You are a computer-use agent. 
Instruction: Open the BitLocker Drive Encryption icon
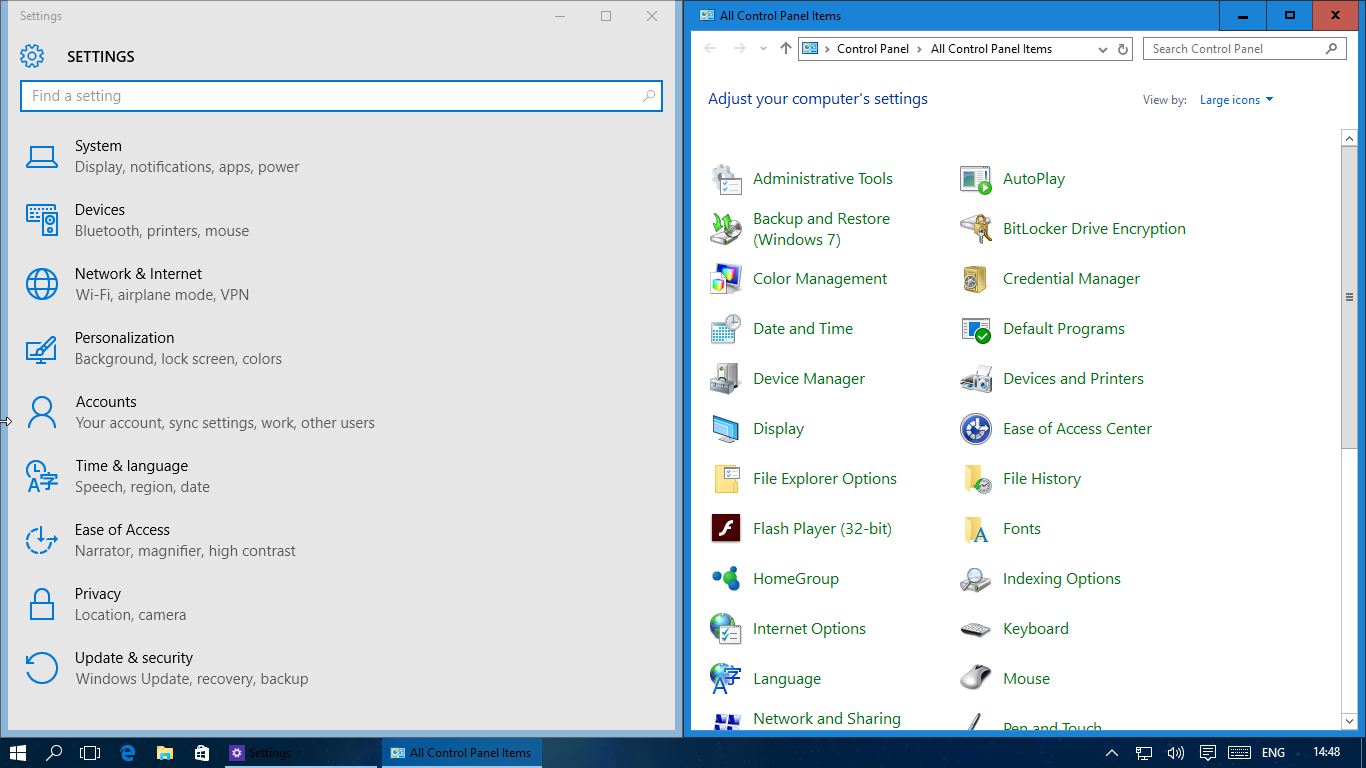pyautogui.click(x=976, y=229)
